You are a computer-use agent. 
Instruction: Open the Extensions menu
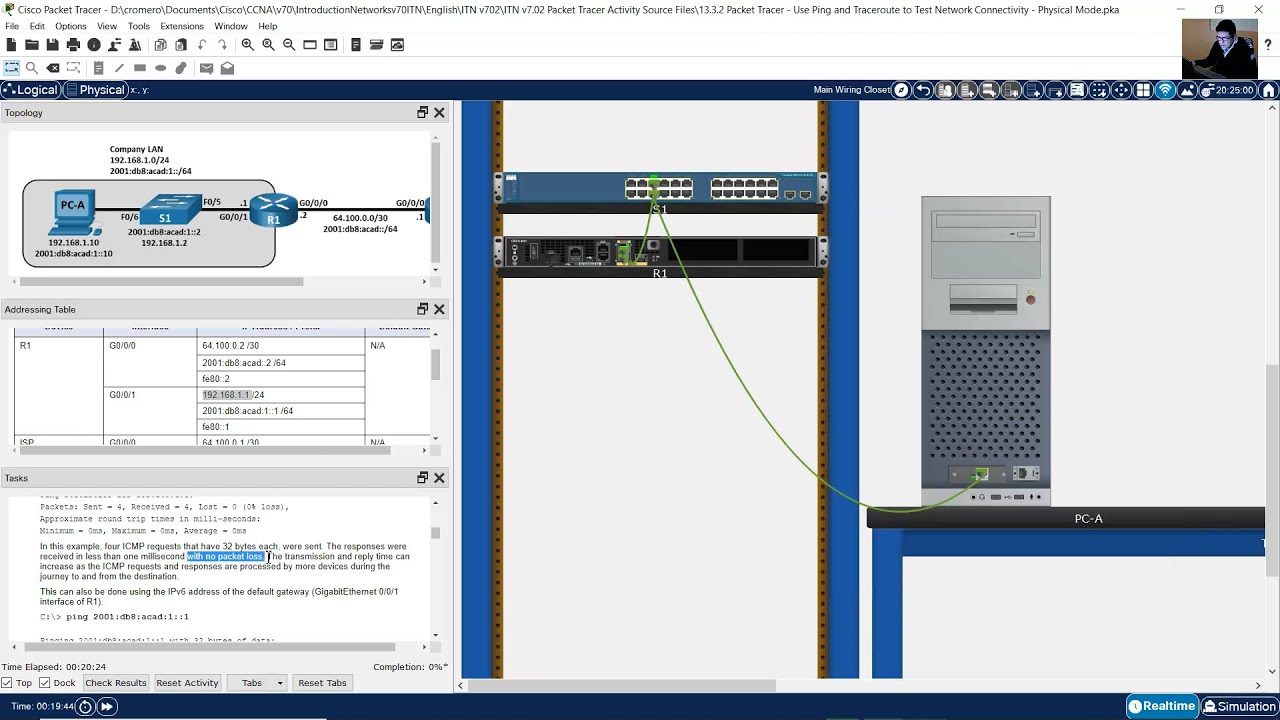(x=181, y=26)
